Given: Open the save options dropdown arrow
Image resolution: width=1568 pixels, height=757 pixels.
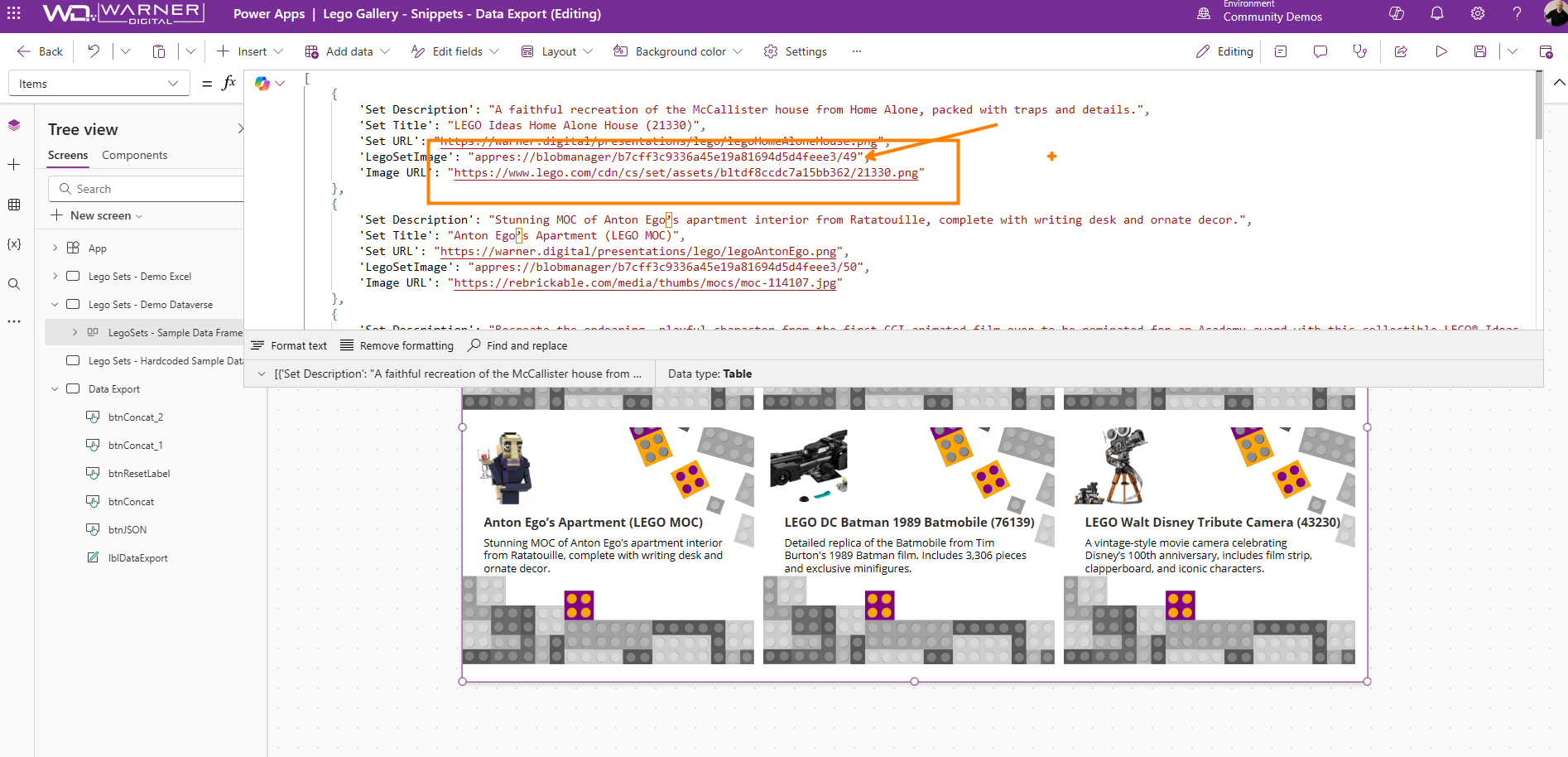Looking at the screenshot, I should [x=1513, y=51].
